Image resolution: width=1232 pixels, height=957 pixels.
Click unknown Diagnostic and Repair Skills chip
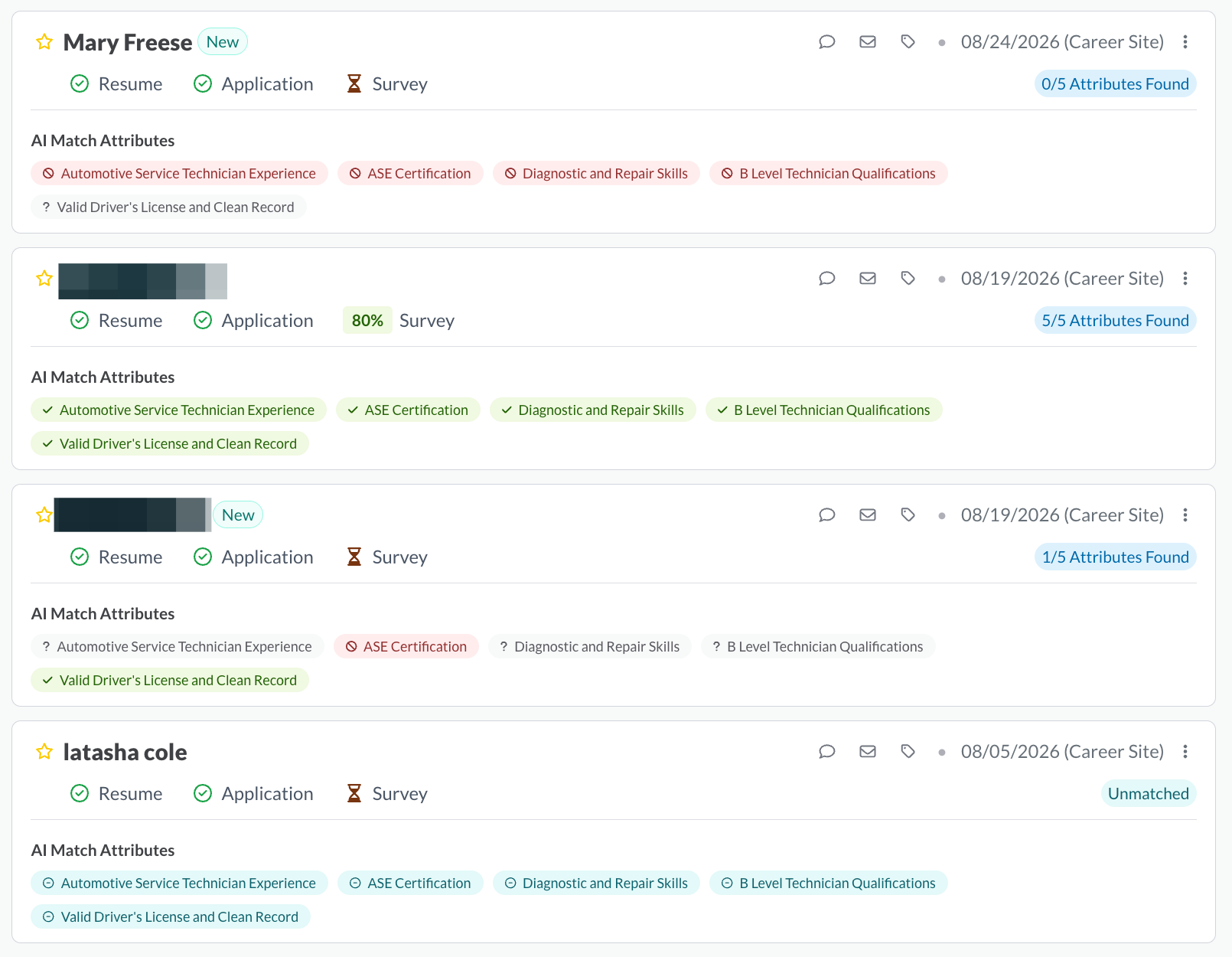click(x=590, y=647)
